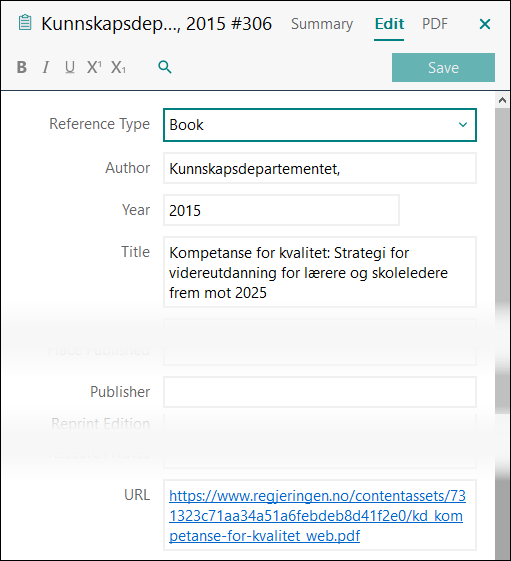Screen dimensions: 511x561
Task: Close the reference panel with X
Action: 485,24
